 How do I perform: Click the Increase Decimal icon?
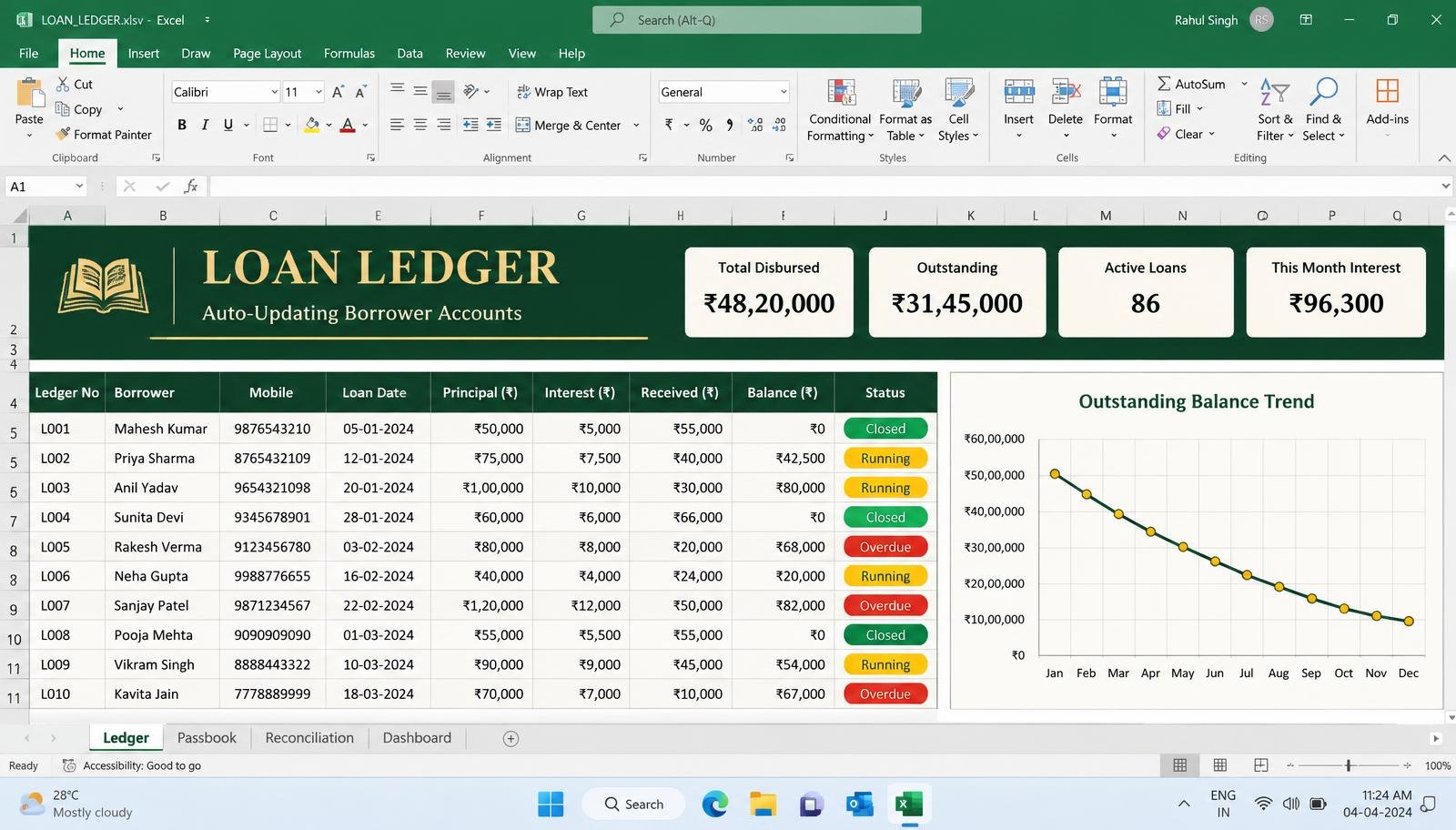point(755,125)
